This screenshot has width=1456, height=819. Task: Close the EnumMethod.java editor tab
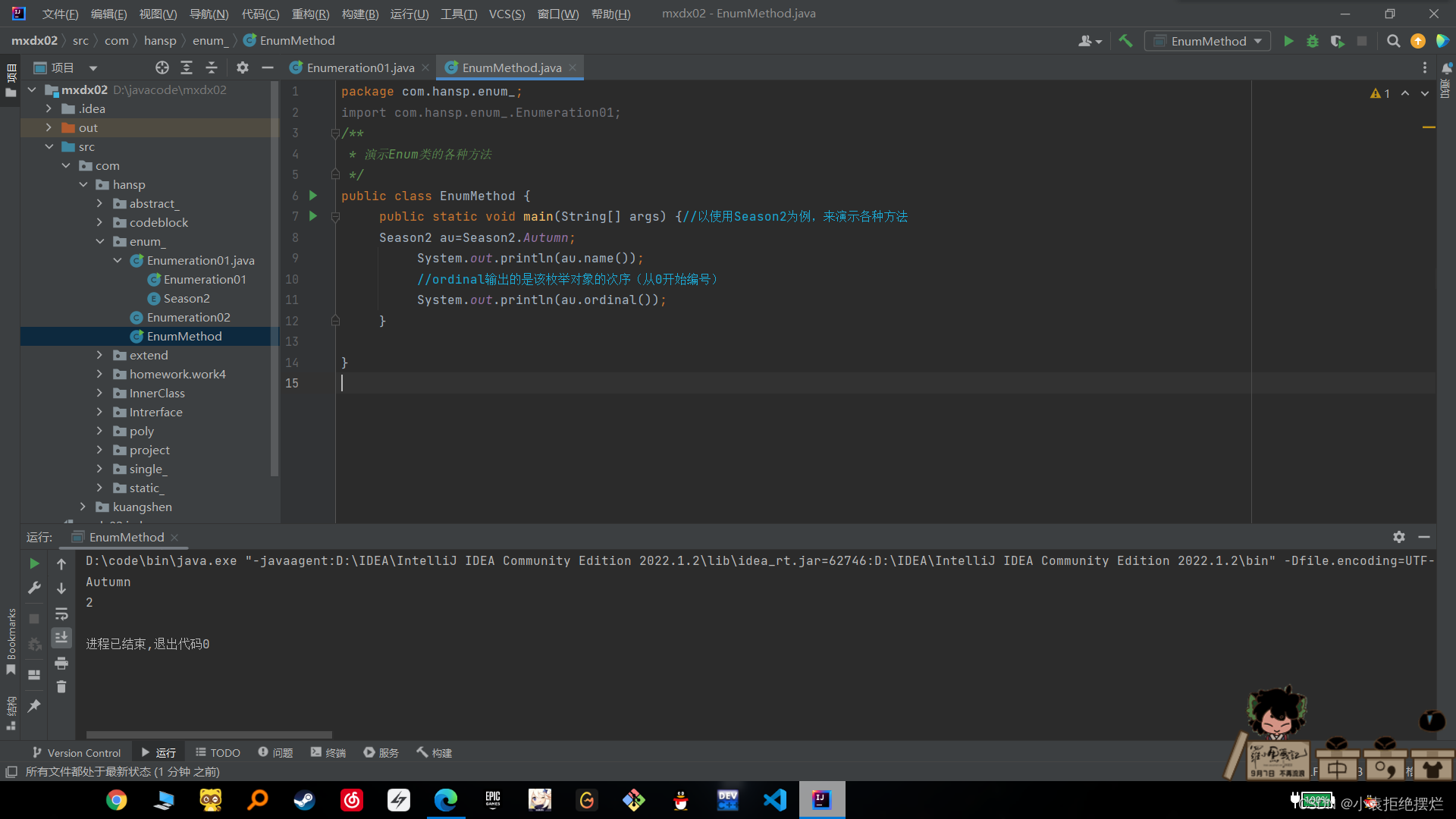coord(573,67)
